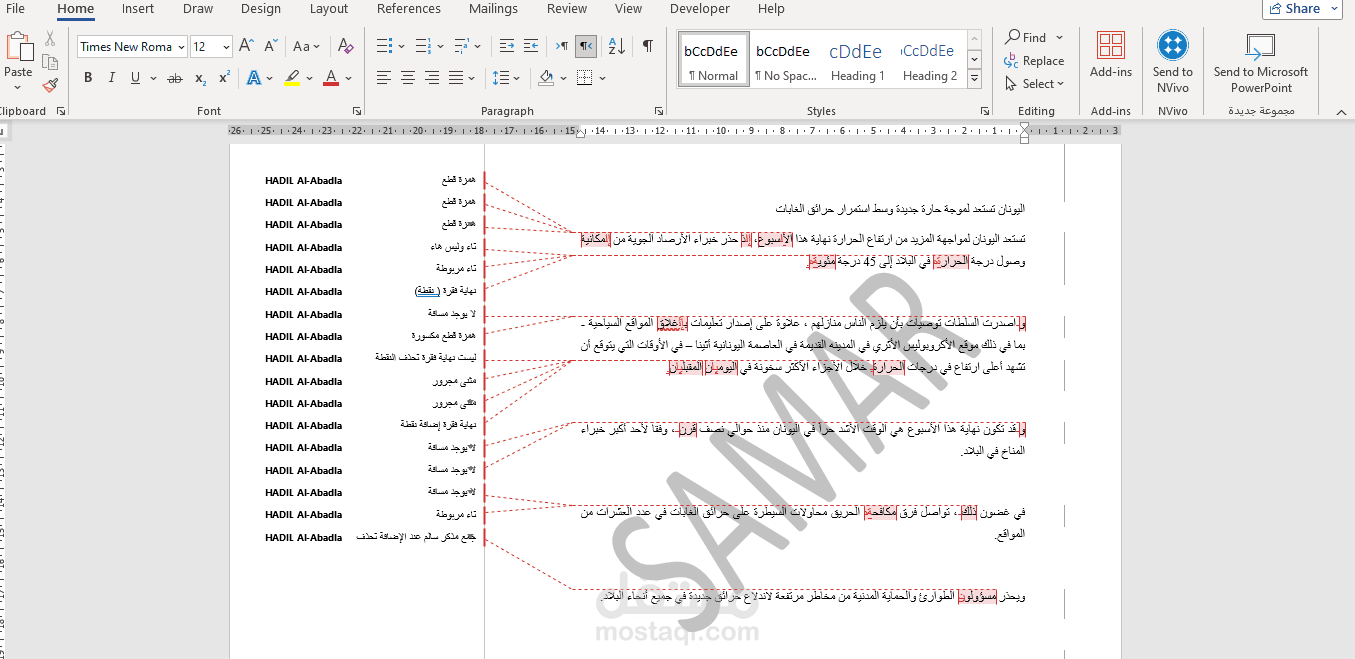Open the font name dropdown
The image size is (1355, 659).
point(181,47)
